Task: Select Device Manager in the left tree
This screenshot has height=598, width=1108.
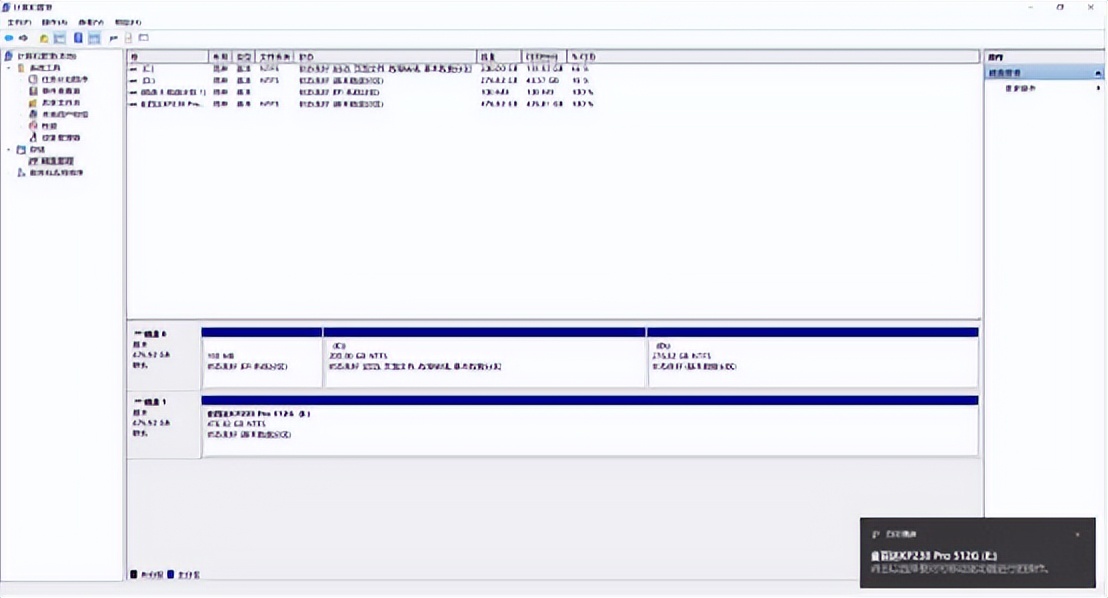Action: coord(60,137)
